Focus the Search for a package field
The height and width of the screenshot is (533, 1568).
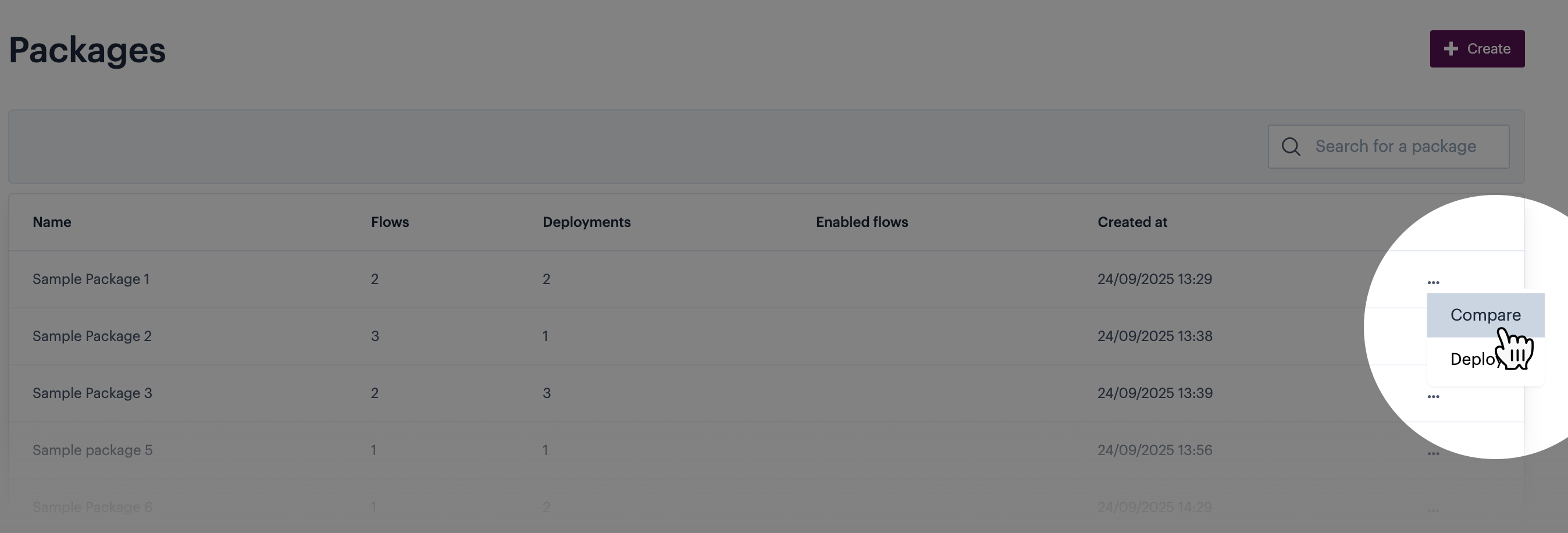1400,147
